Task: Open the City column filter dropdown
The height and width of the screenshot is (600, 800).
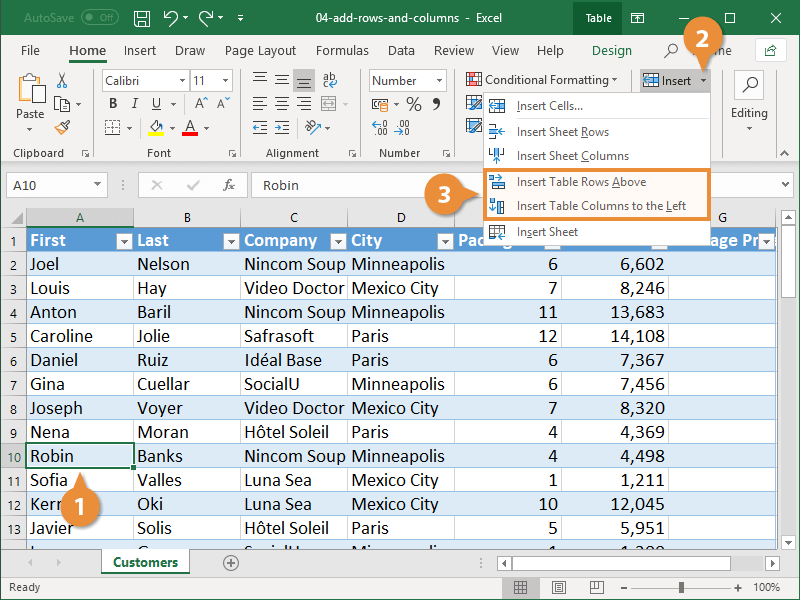Action: [x=445, y=241]
